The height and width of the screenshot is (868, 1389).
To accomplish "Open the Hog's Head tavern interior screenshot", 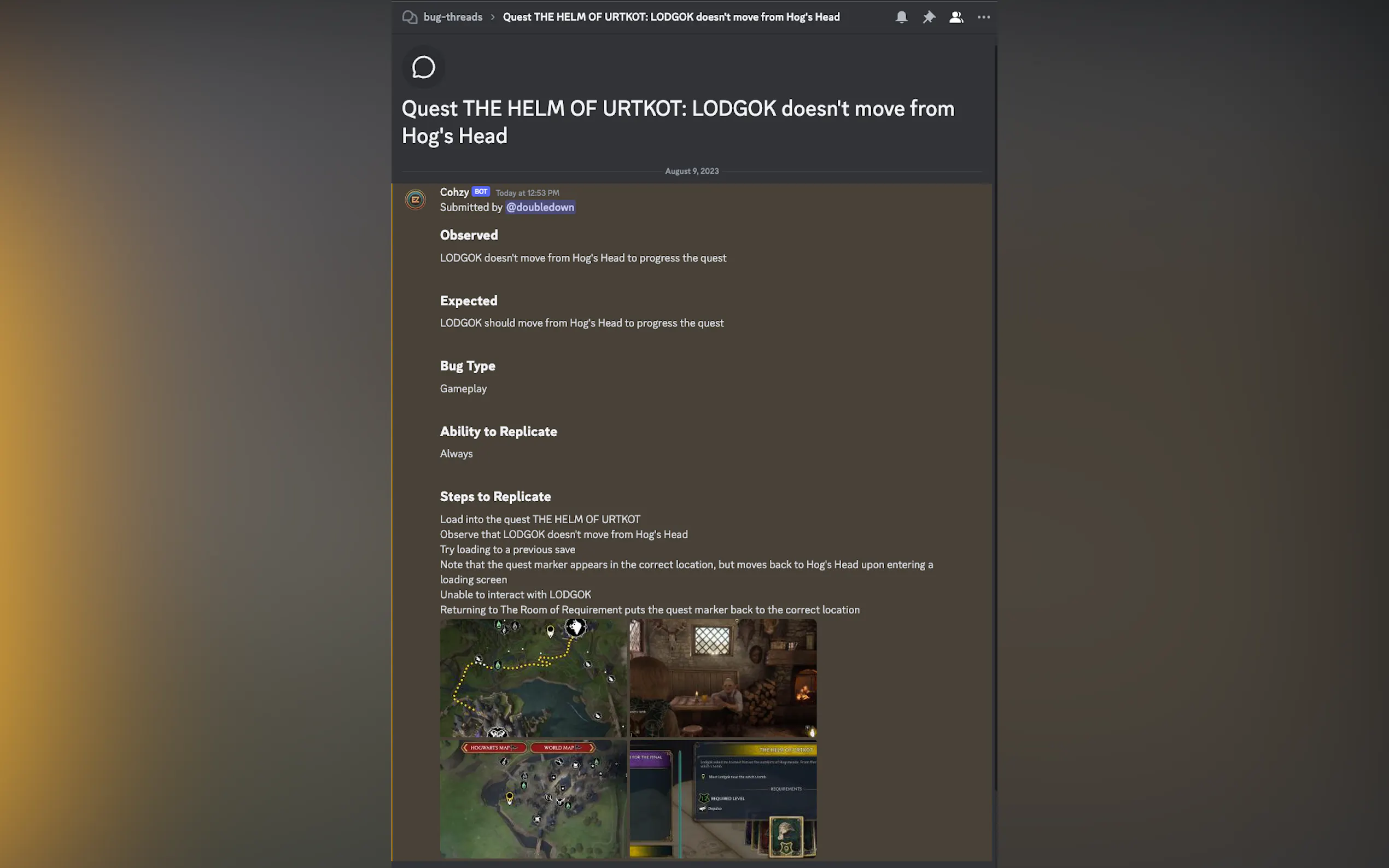I will pos(722,677).
